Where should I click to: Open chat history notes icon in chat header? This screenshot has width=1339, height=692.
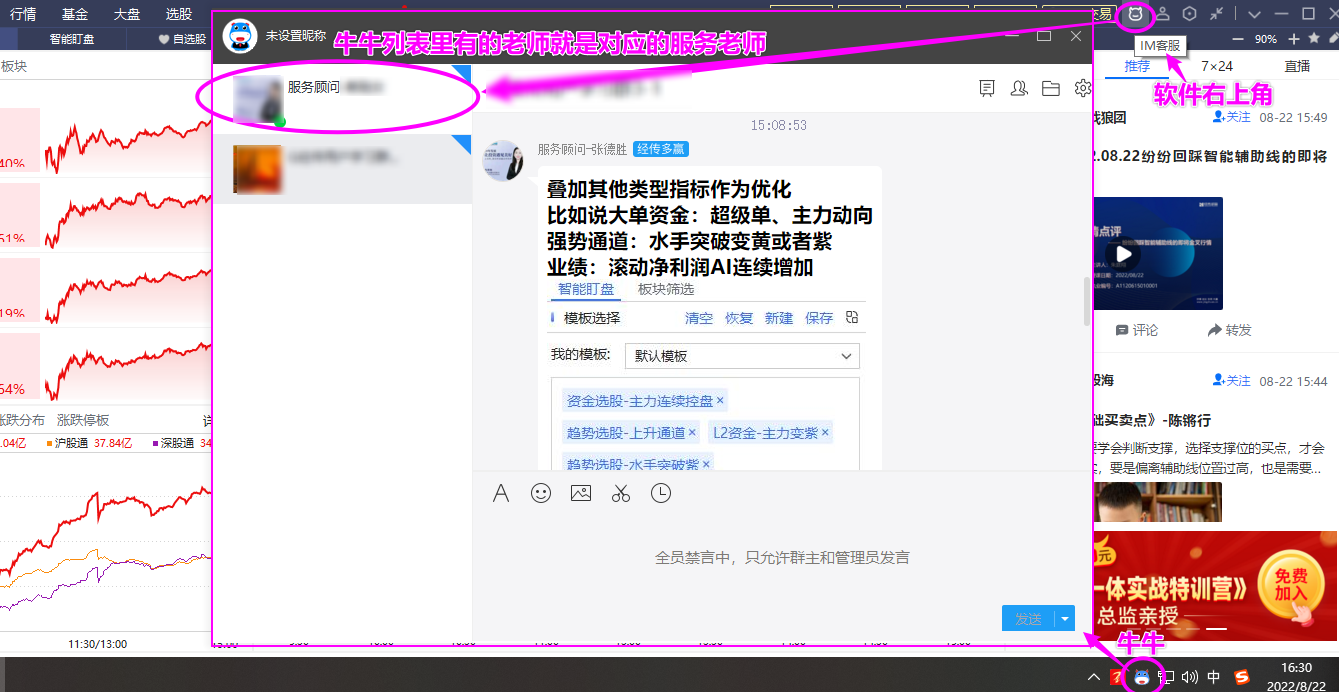click(987, 89)
